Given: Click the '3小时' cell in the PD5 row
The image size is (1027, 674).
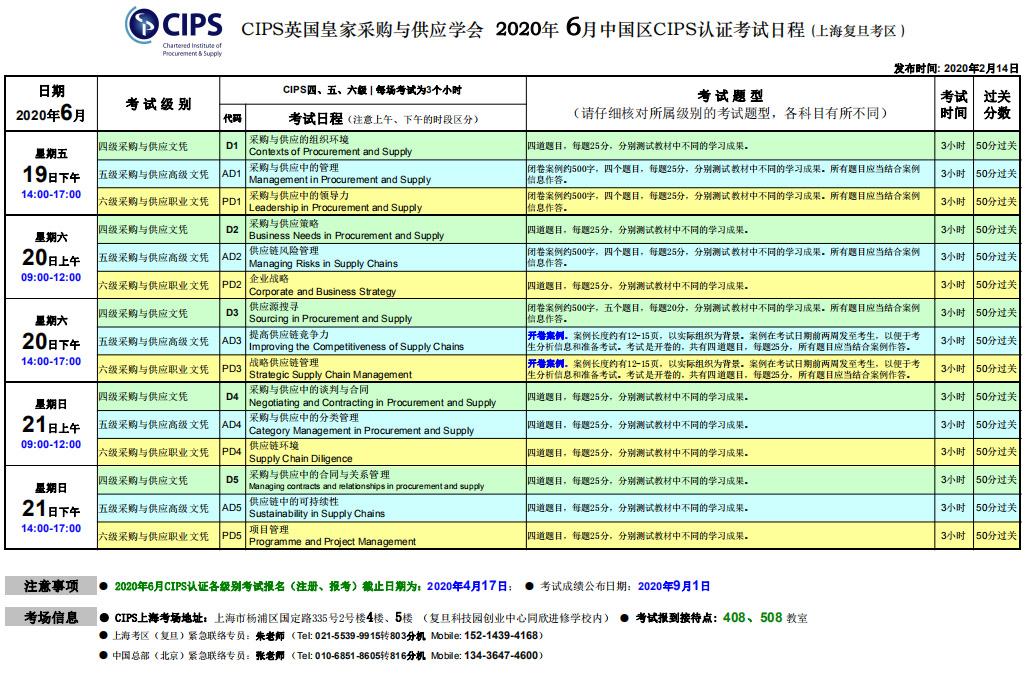Looking at the screenshot, I should tap(953, 535).
